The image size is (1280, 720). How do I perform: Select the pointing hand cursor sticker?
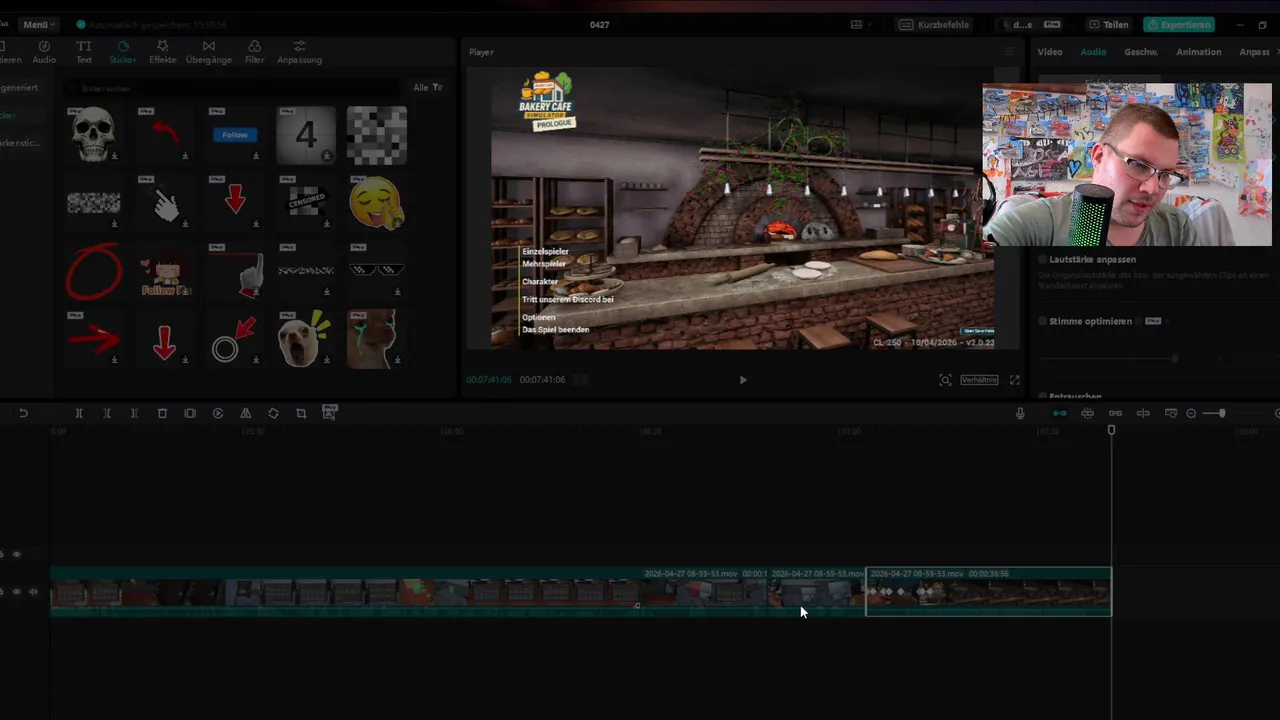pos(164,203)
